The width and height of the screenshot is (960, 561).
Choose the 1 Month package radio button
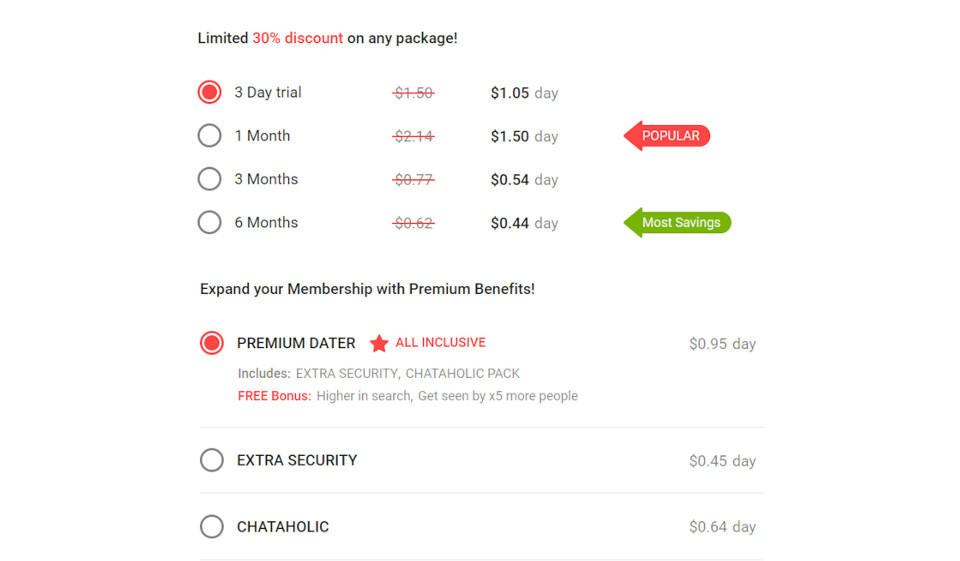point(209,135)
